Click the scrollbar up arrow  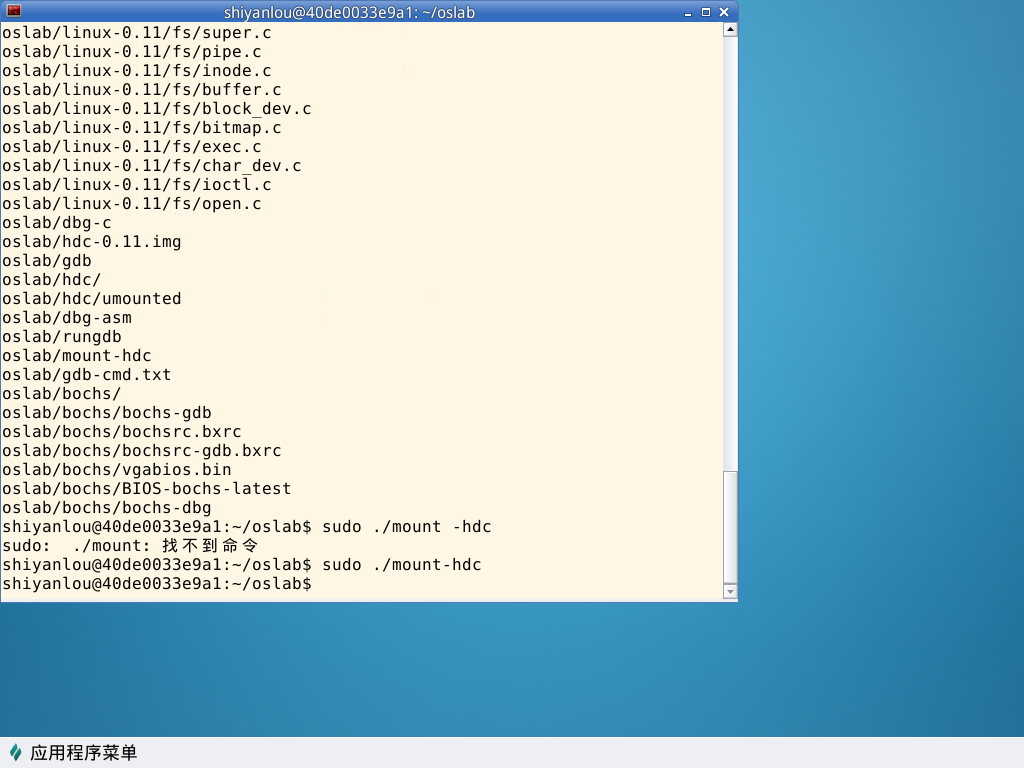click(730, 29)
